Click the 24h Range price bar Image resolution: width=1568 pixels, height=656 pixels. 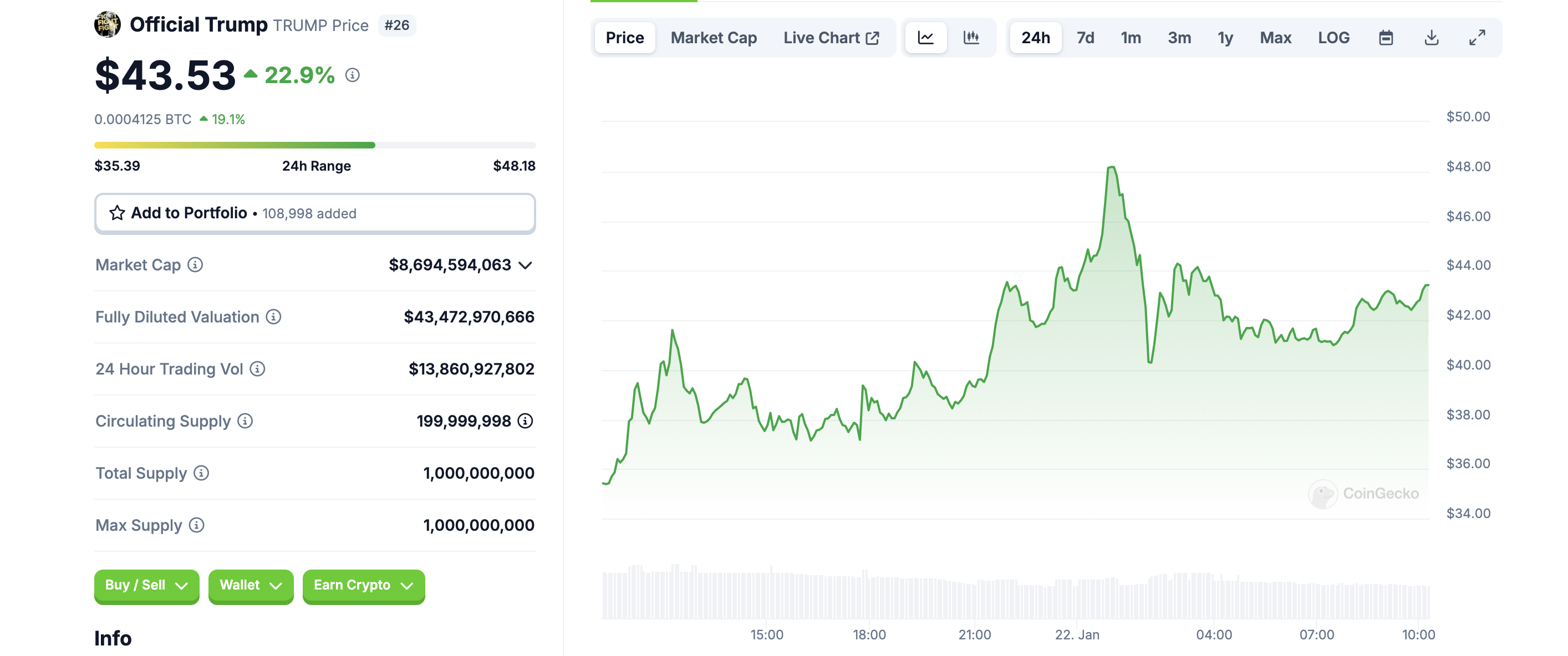pyautogui.click(x=315, y=146)
